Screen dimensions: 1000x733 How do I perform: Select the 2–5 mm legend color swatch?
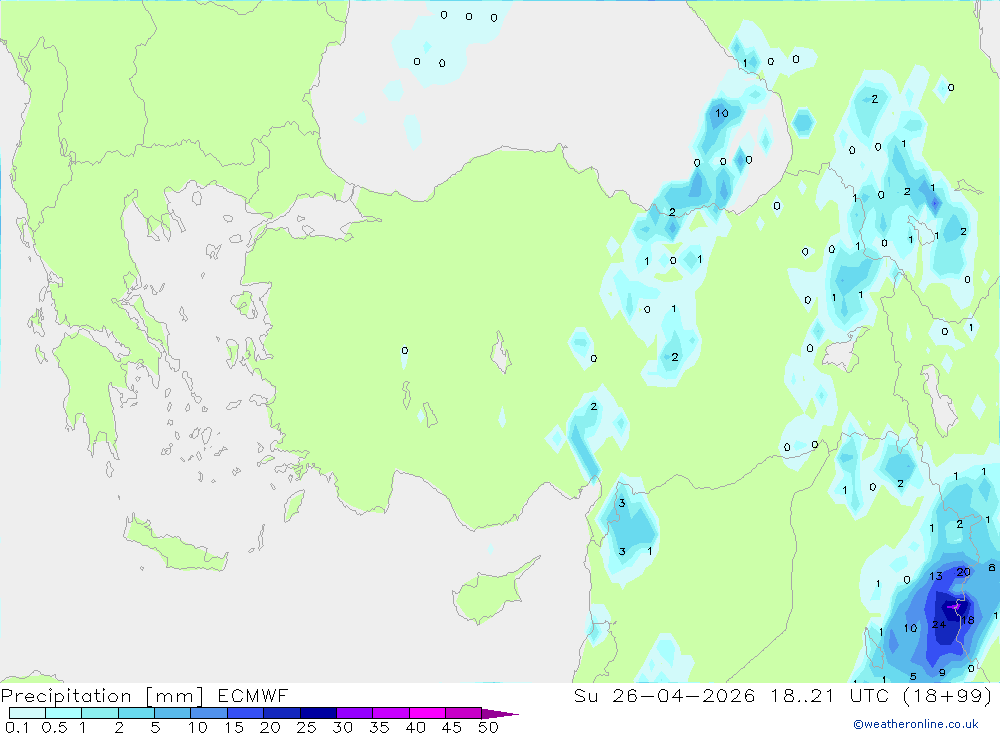click(136, 713)
